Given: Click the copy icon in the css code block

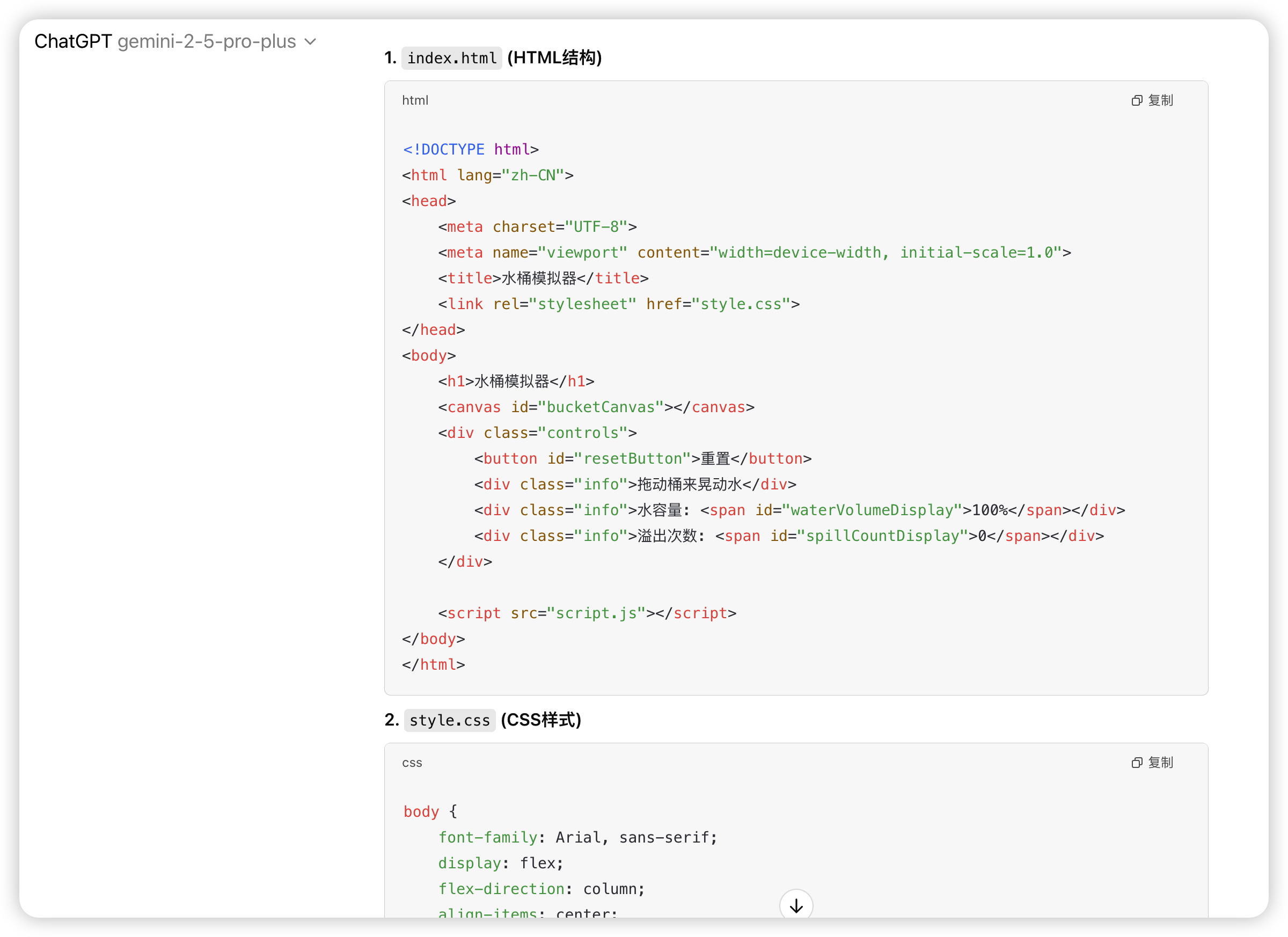Looking at the screenshot, I should [x=1136, y=763].
